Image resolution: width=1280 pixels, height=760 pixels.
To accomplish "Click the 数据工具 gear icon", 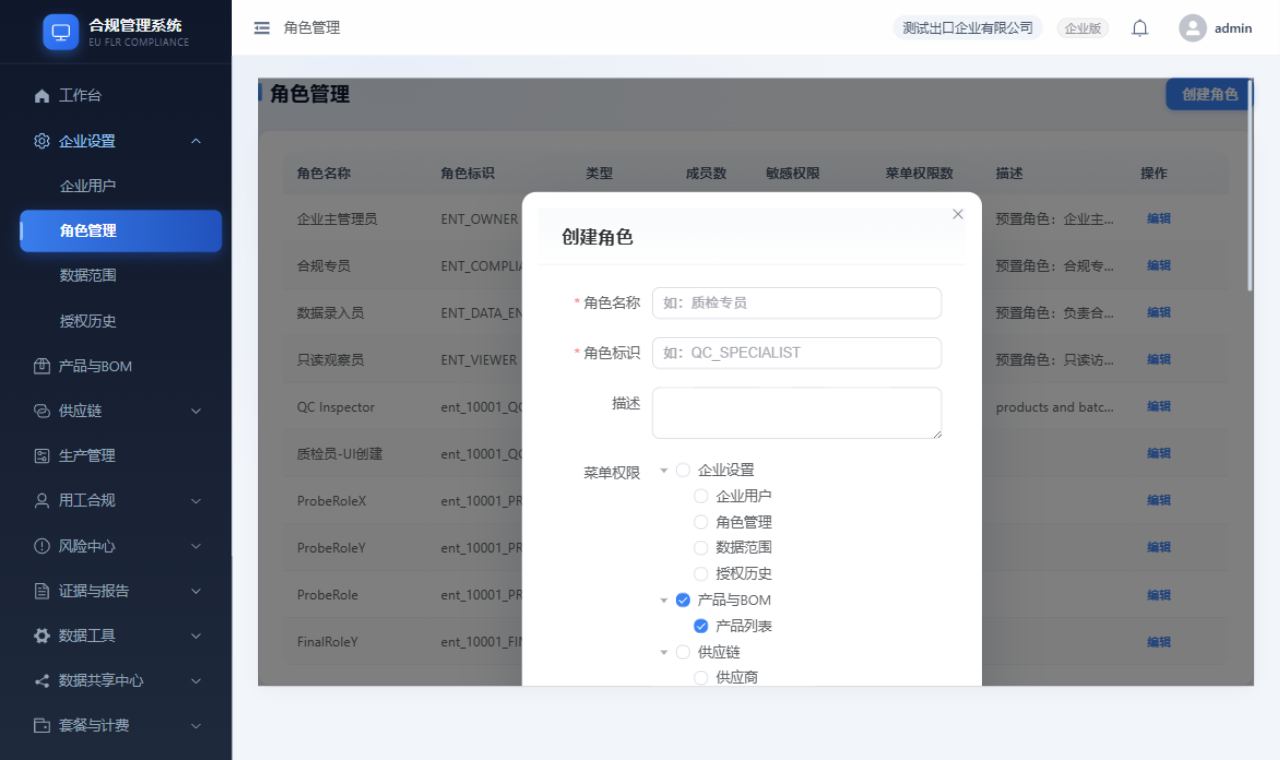I will pos(41,636).
